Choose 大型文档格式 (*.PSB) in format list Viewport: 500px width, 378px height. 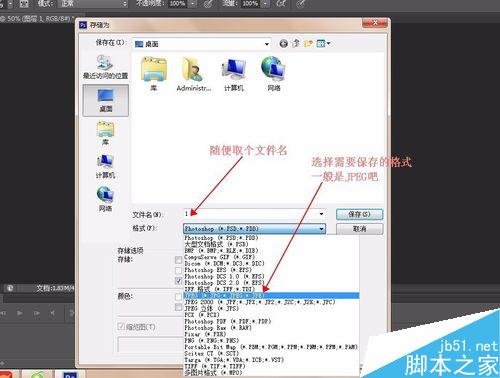(x=271, y=244)
